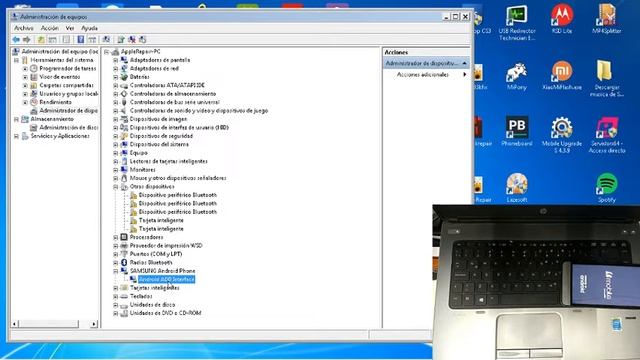
Task: Select Teclados category
Action: tap(141, 296)
